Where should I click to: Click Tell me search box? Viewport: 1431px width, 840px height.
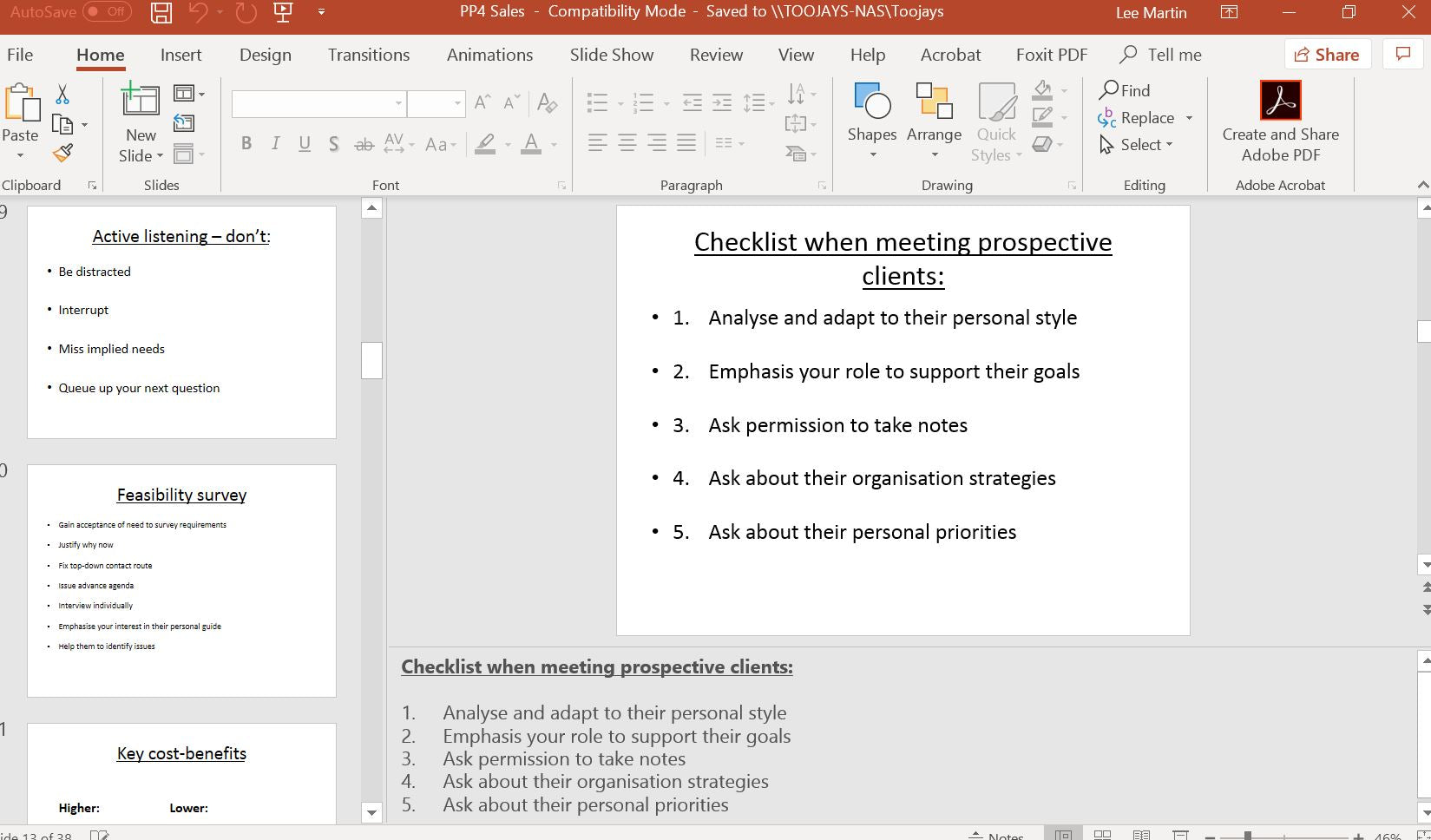[1161, 55]
